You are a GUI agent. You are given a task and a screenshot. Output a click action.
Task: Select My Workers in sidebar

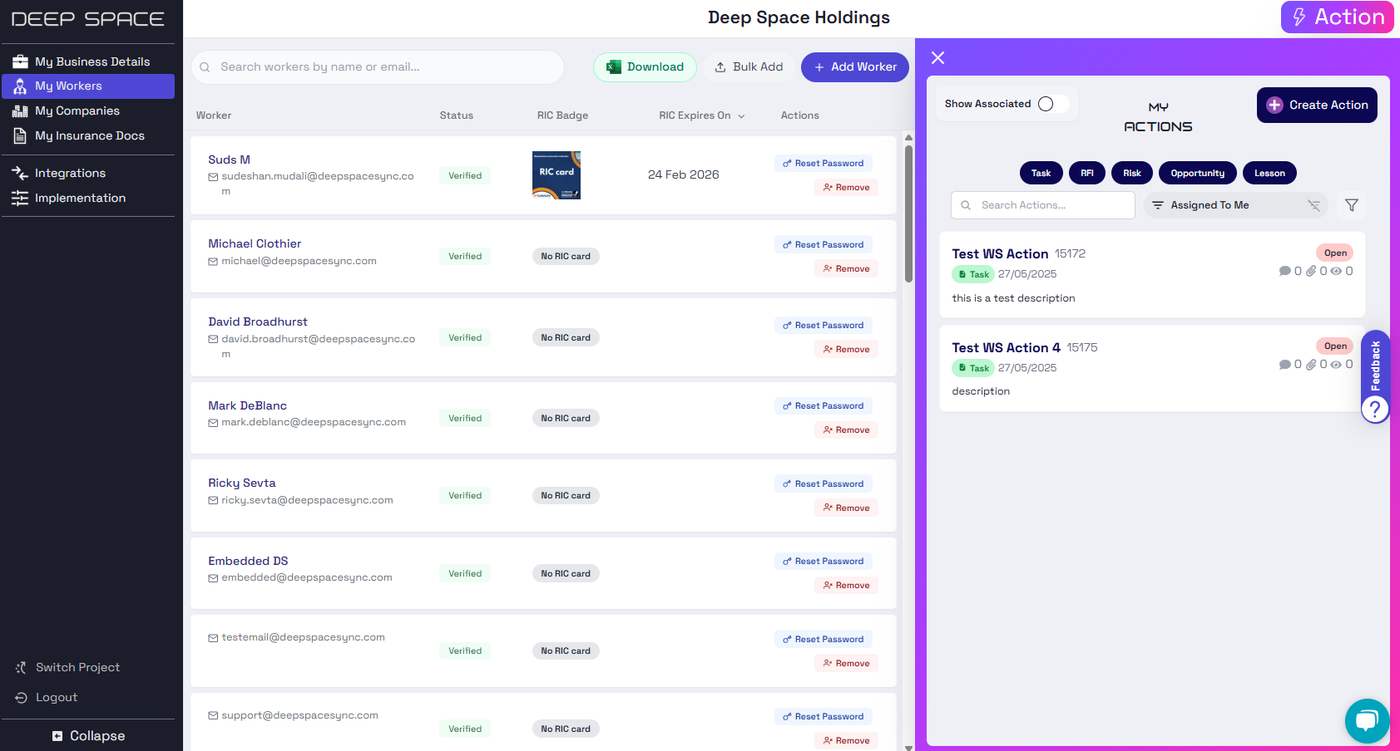click(x=88, y=86)
